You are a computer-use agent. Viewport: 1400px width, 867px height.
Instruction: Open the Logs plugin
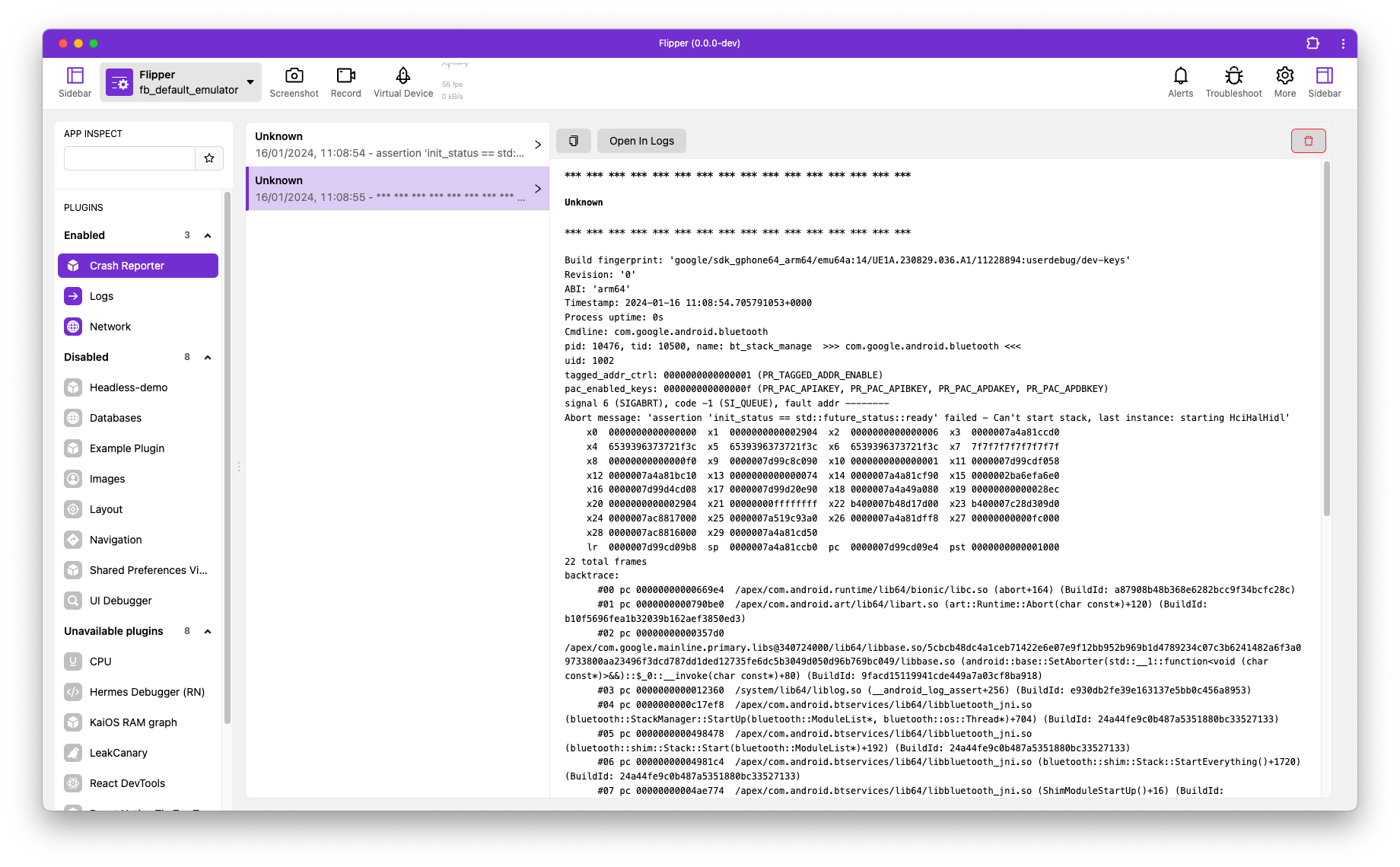(138, 296)
